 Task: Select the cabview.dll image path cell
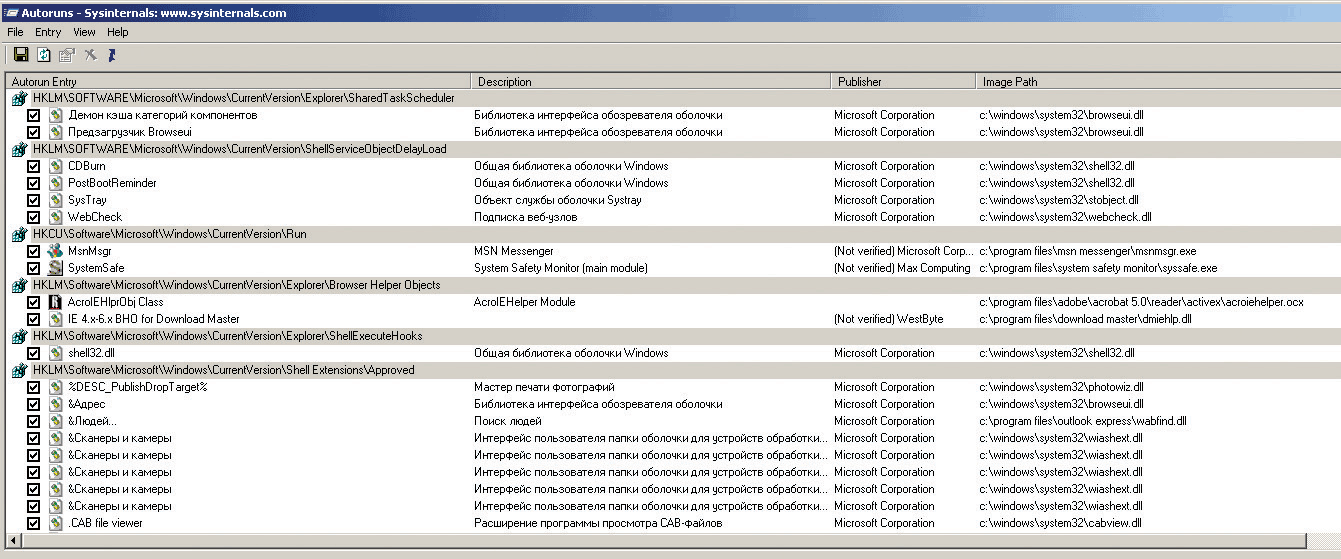tap(1060, 523)
